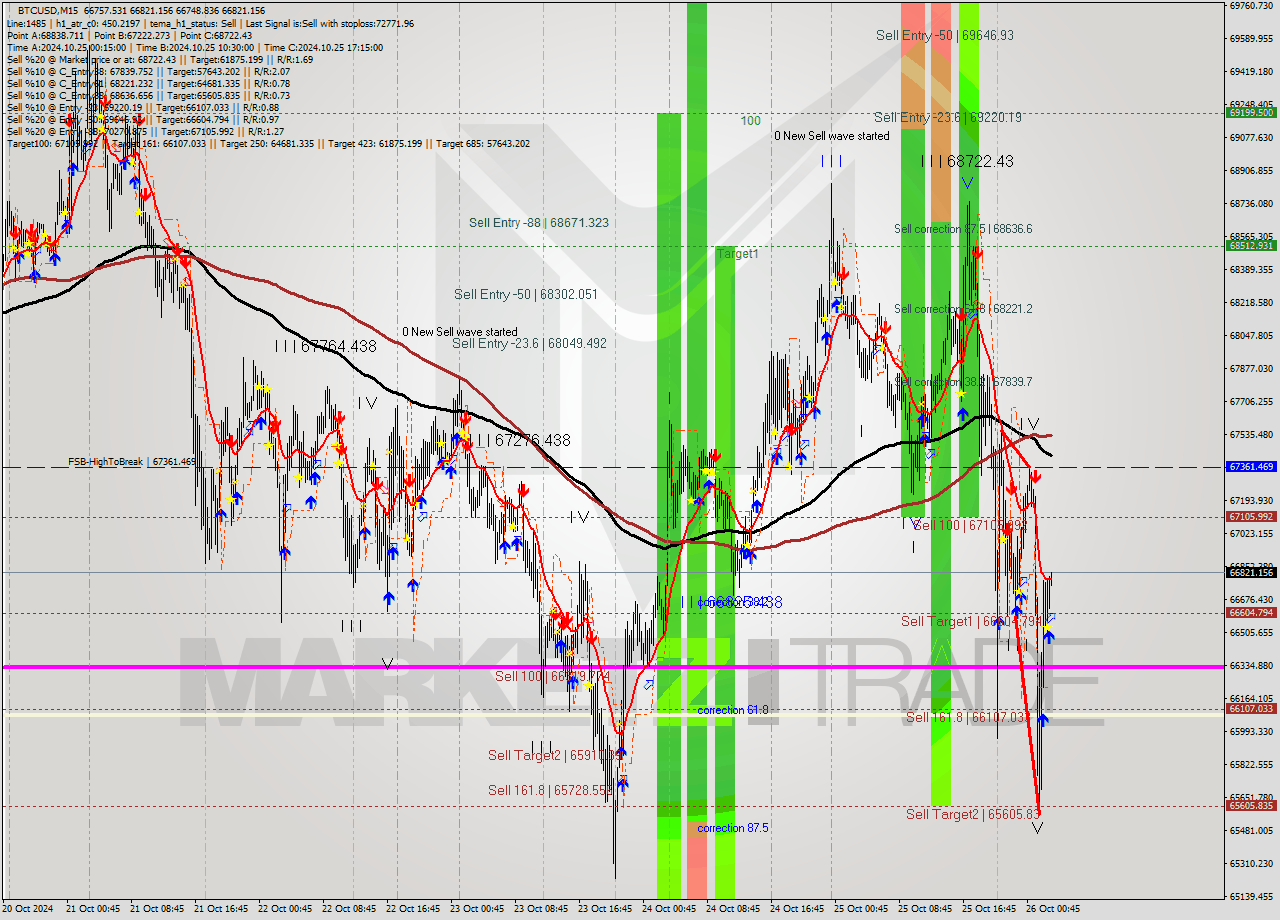Click the '24 Oct 00:45' time axis label
This screenshot has height=920, width=1280.
click(669, 909)
